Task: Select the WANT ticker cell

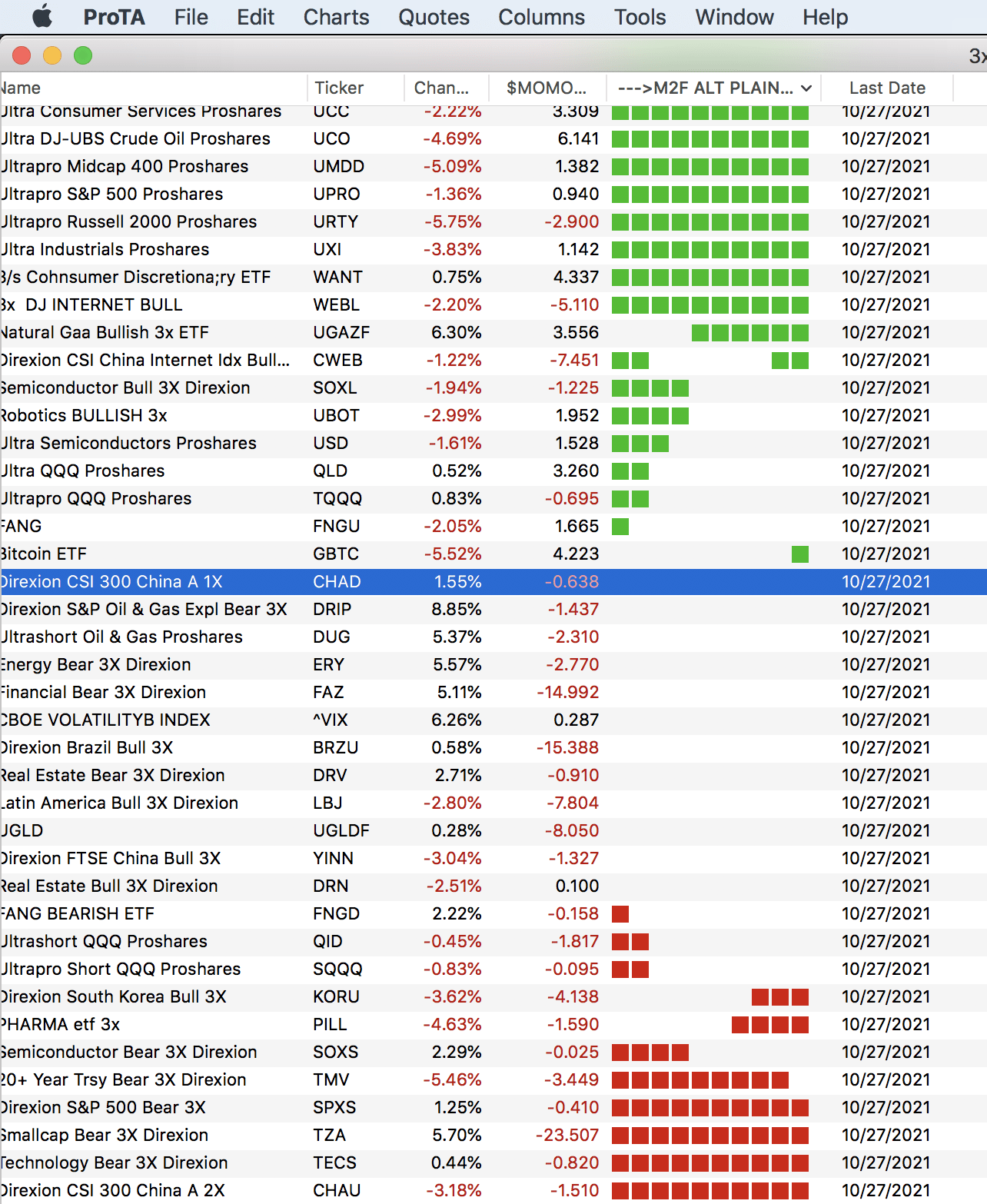Action: [x=337, y=277]
